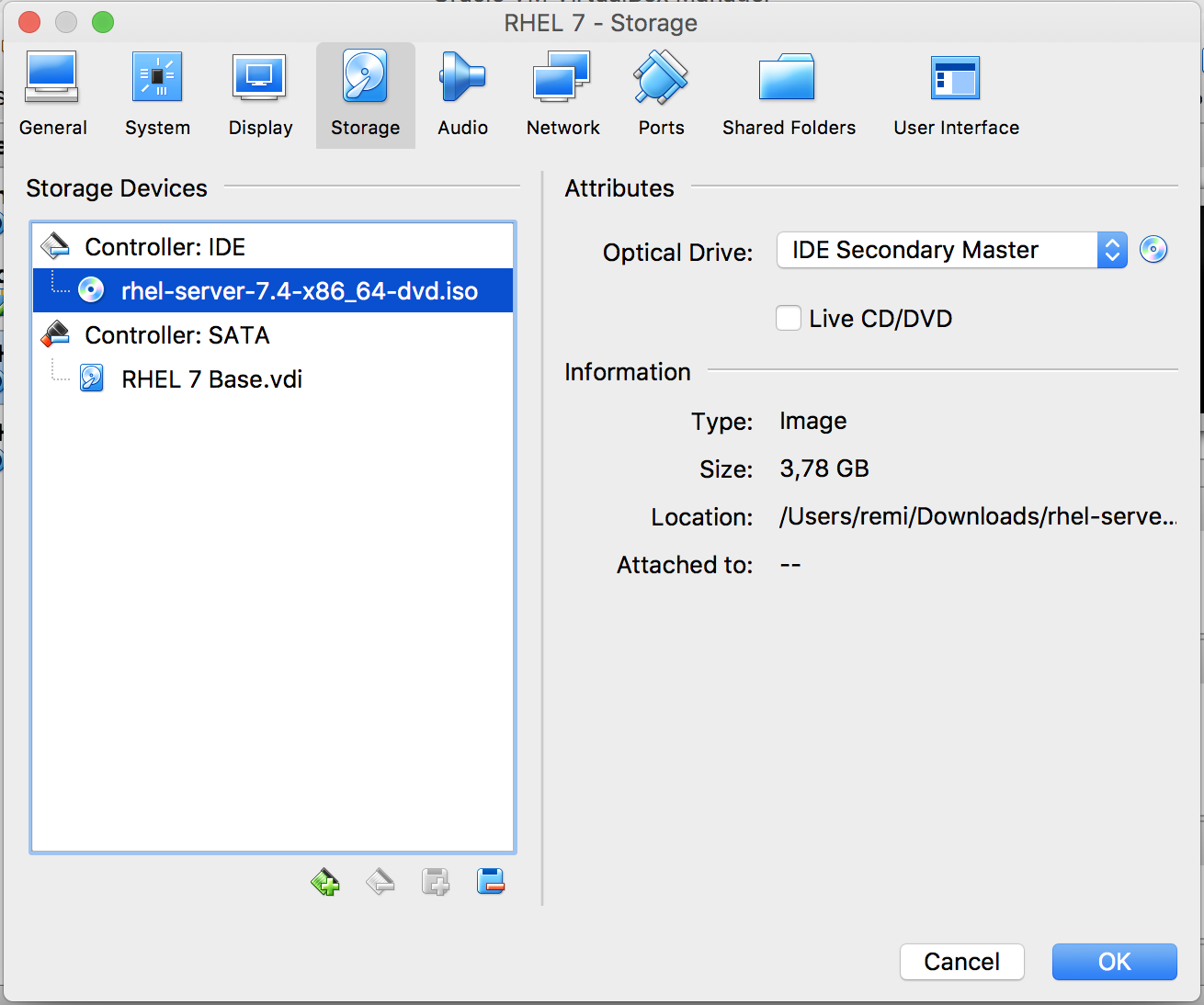Click the choose optical disk file icon
Image resolution: width=1204 pixels, height=1005 pixels.
click(x=1153, y=250)
